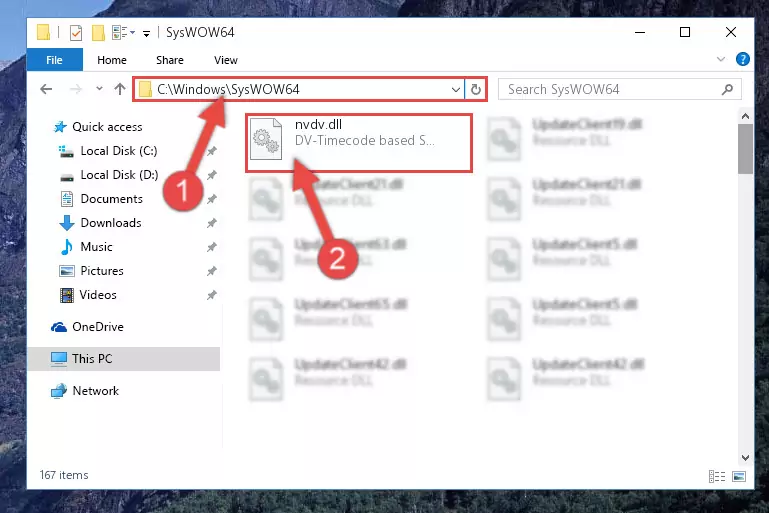Open Help with the question mark icon

pos(743,59)
